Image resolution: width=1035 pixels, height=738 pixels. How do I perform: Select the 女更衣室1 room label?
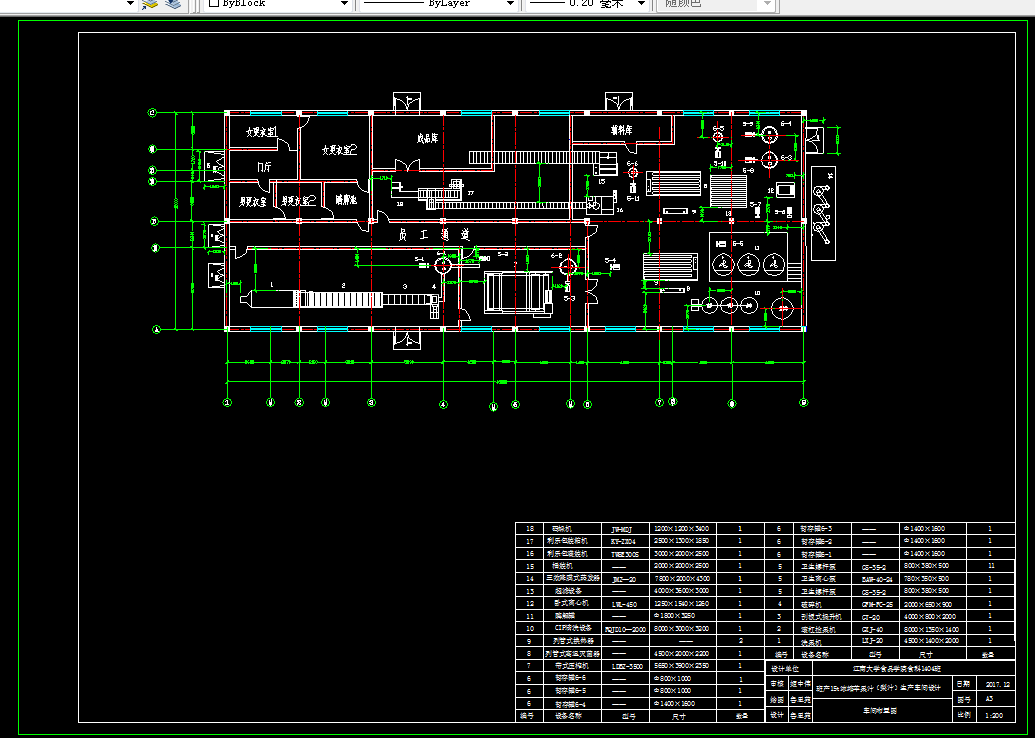coord(261,133)
